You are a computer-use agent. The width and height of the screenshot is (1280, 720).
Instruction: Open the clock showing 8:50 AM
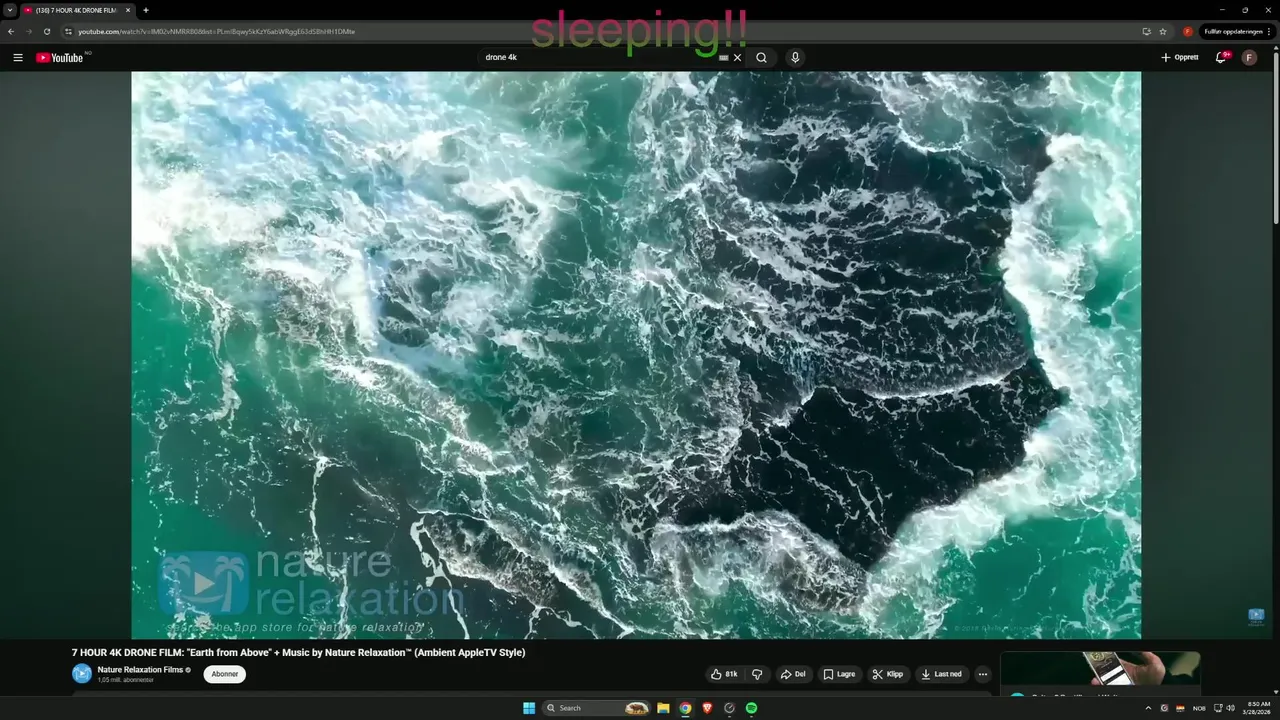pos(1258,708)
